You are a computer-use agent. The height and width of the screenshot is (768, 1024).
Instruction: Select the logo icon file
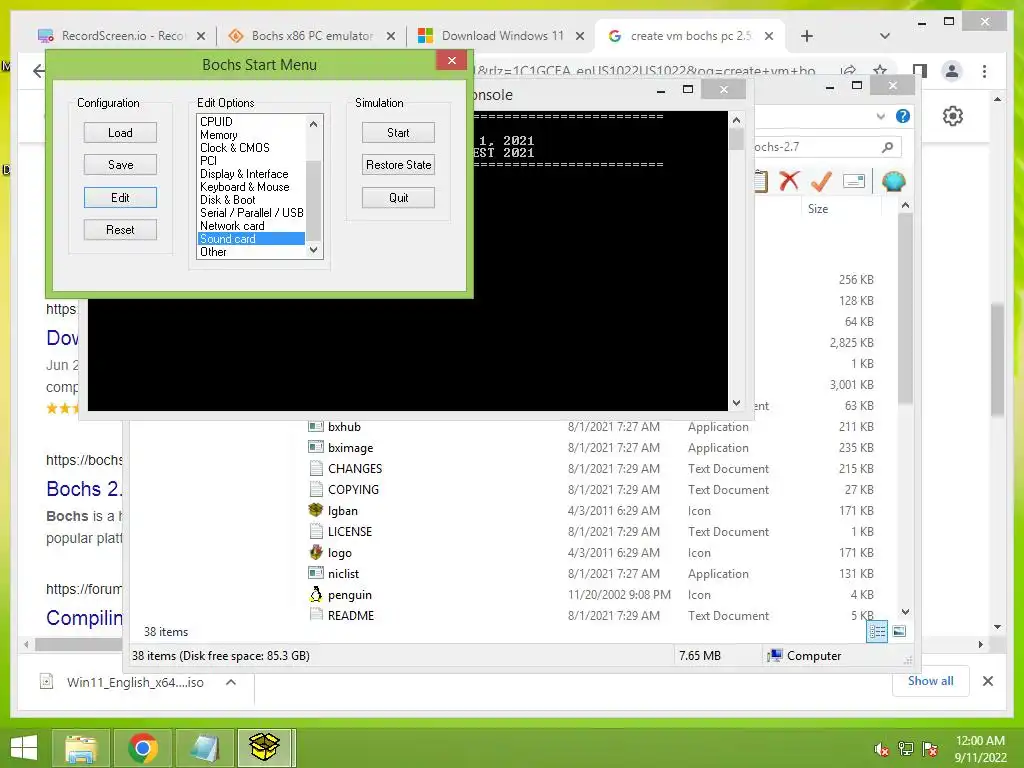(339, 552)
